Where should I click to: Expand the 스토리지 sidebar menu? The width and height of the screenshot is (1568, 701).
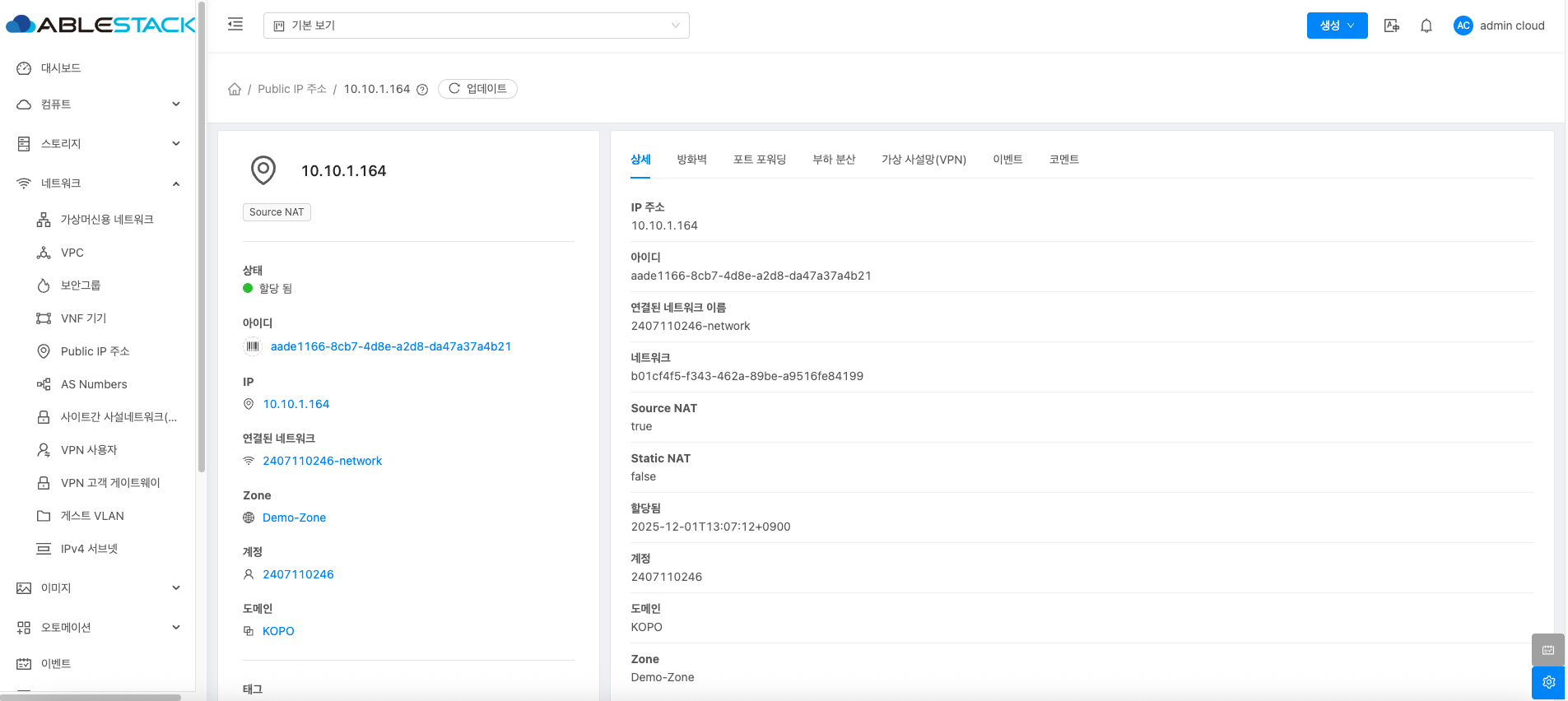click(x=98, y=144)
